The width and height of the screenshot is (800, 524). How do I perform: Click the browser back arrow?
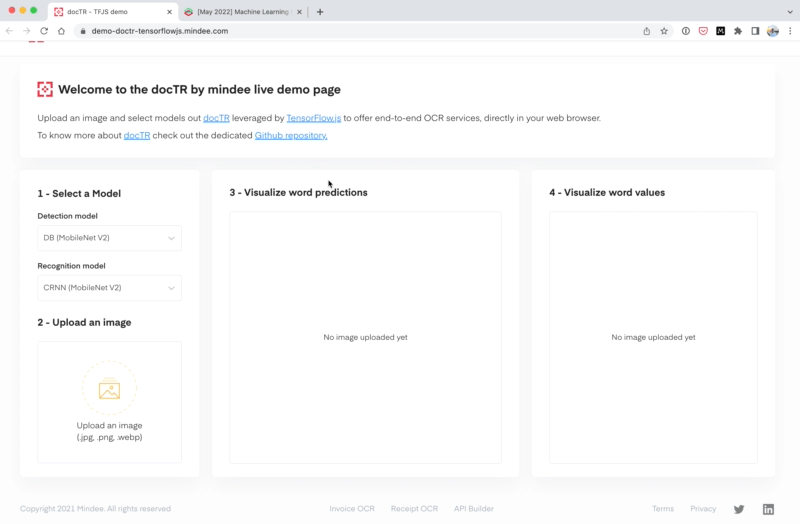[x=9, y=31]
